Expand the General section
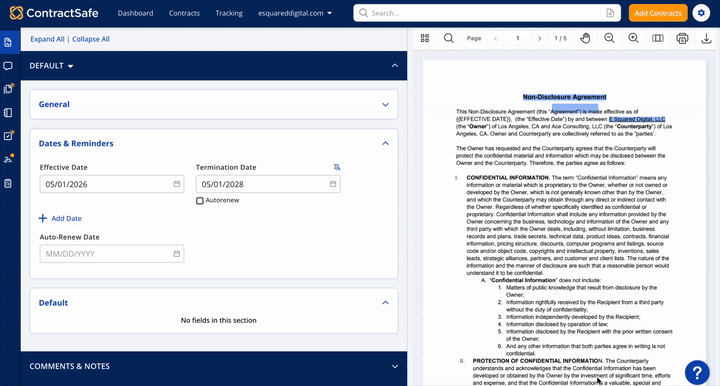 [x=385, y=105]
